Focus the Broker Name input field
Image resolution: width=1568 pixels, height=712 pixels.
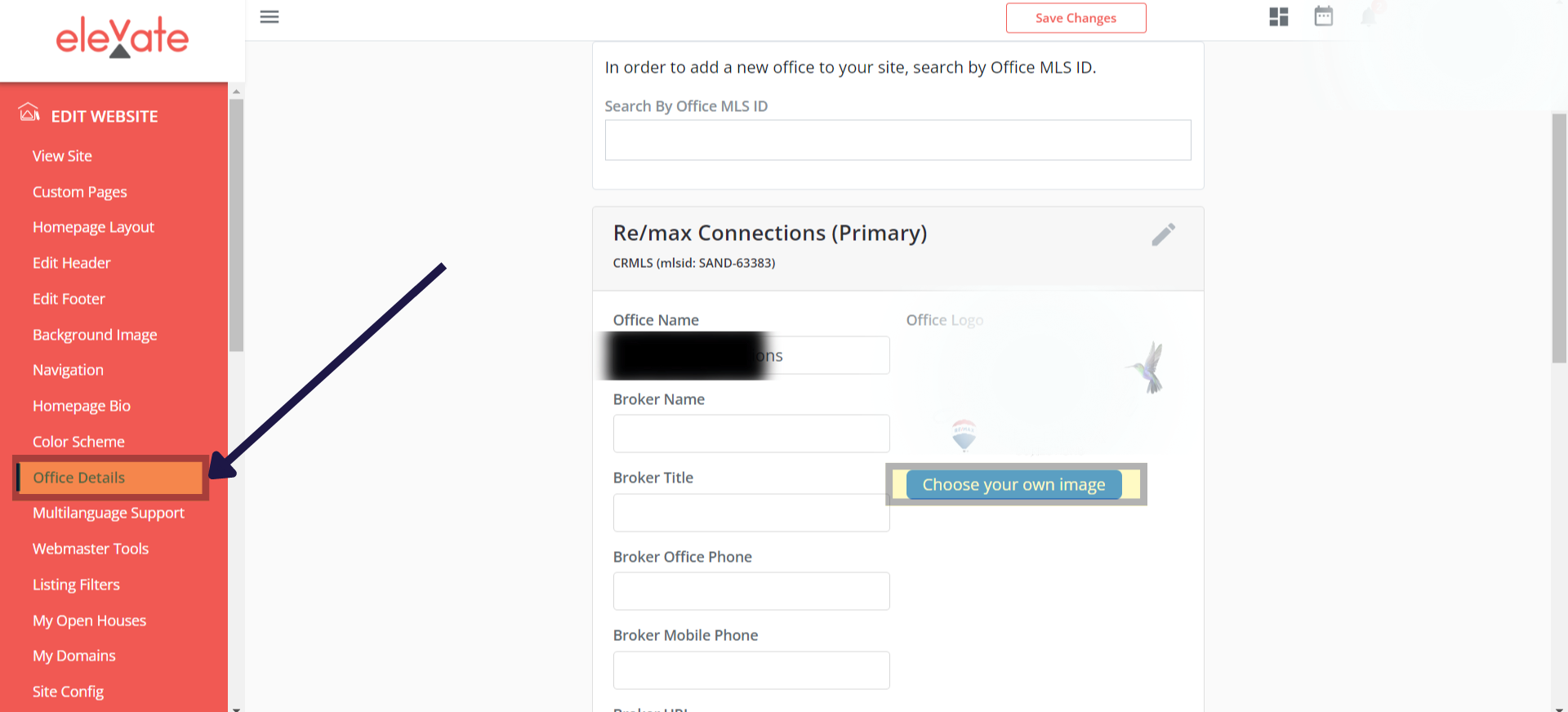pos(751,434)
